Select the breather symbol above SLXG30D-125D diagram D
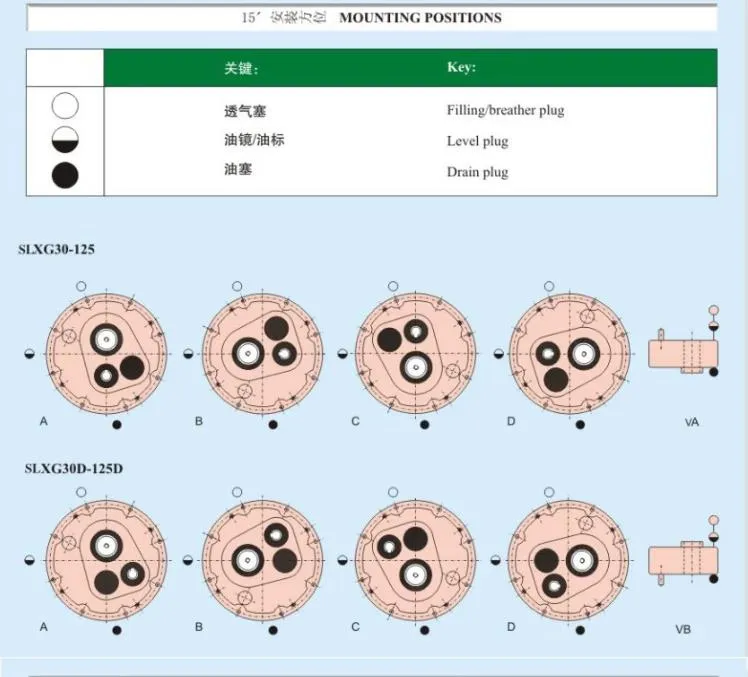 tap(549, 492)
